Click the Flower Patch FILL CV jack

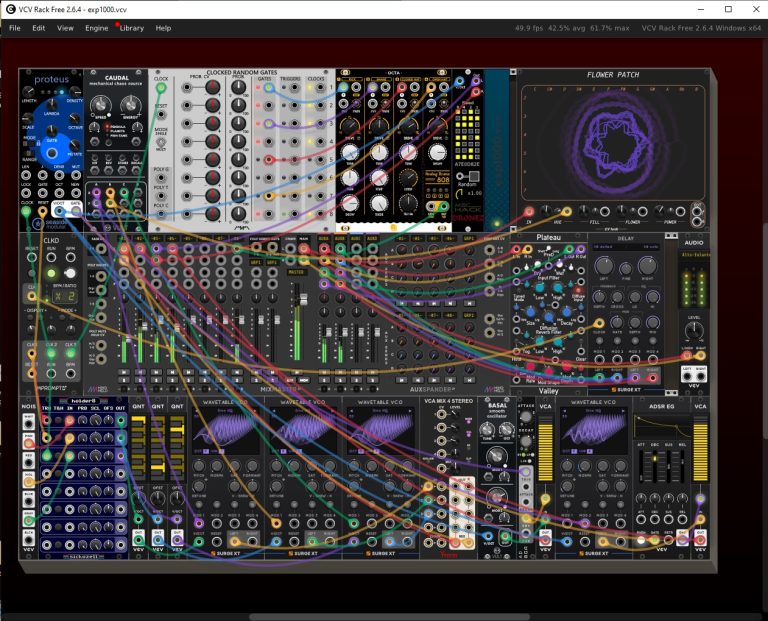click(x=605, y=211)
